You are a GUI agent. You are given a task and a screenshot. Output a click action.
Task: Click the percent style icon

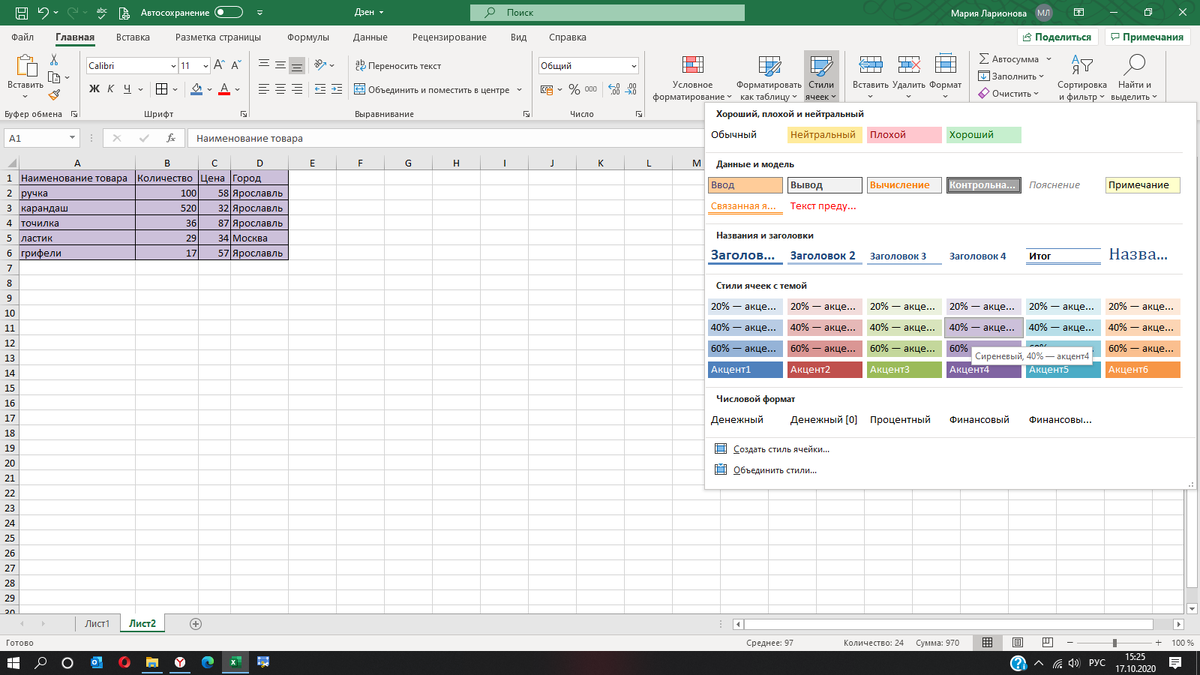pos(574,89)
